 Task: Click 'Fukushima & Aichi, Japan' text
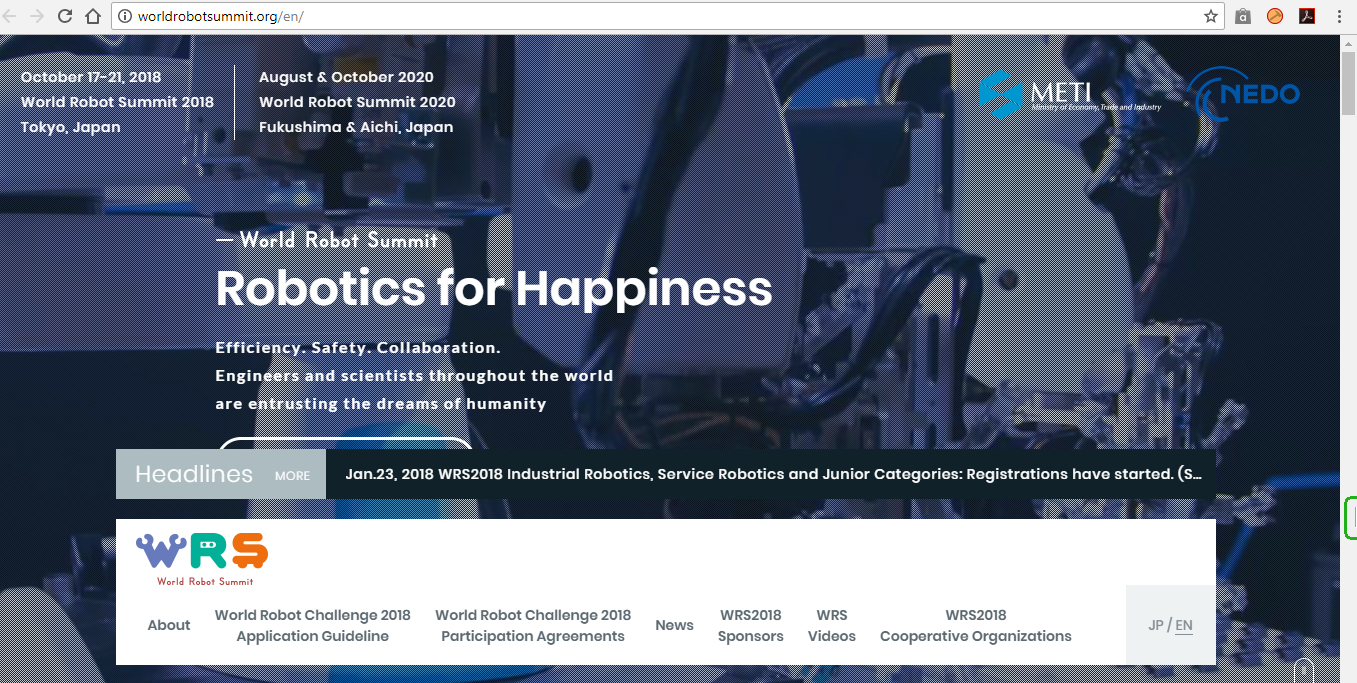[356, 127]
